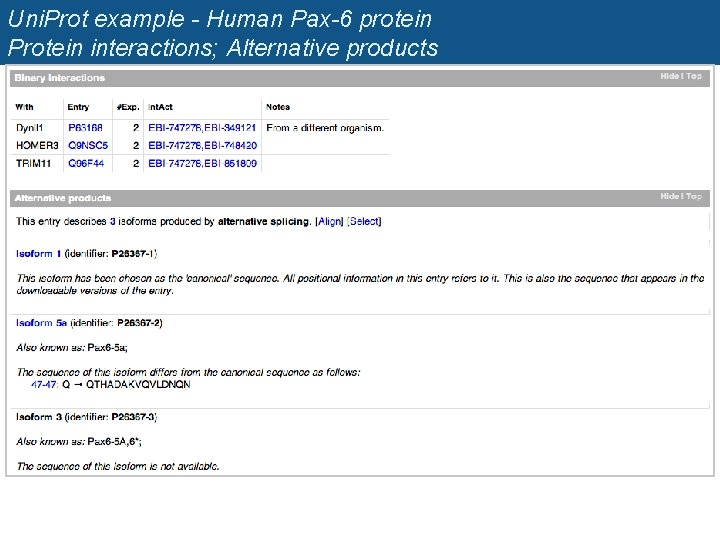The height and width of the screenshot is (540, 720).
Task: Click 'The sequence of this isoform differs' line
Action: [188, 372]
